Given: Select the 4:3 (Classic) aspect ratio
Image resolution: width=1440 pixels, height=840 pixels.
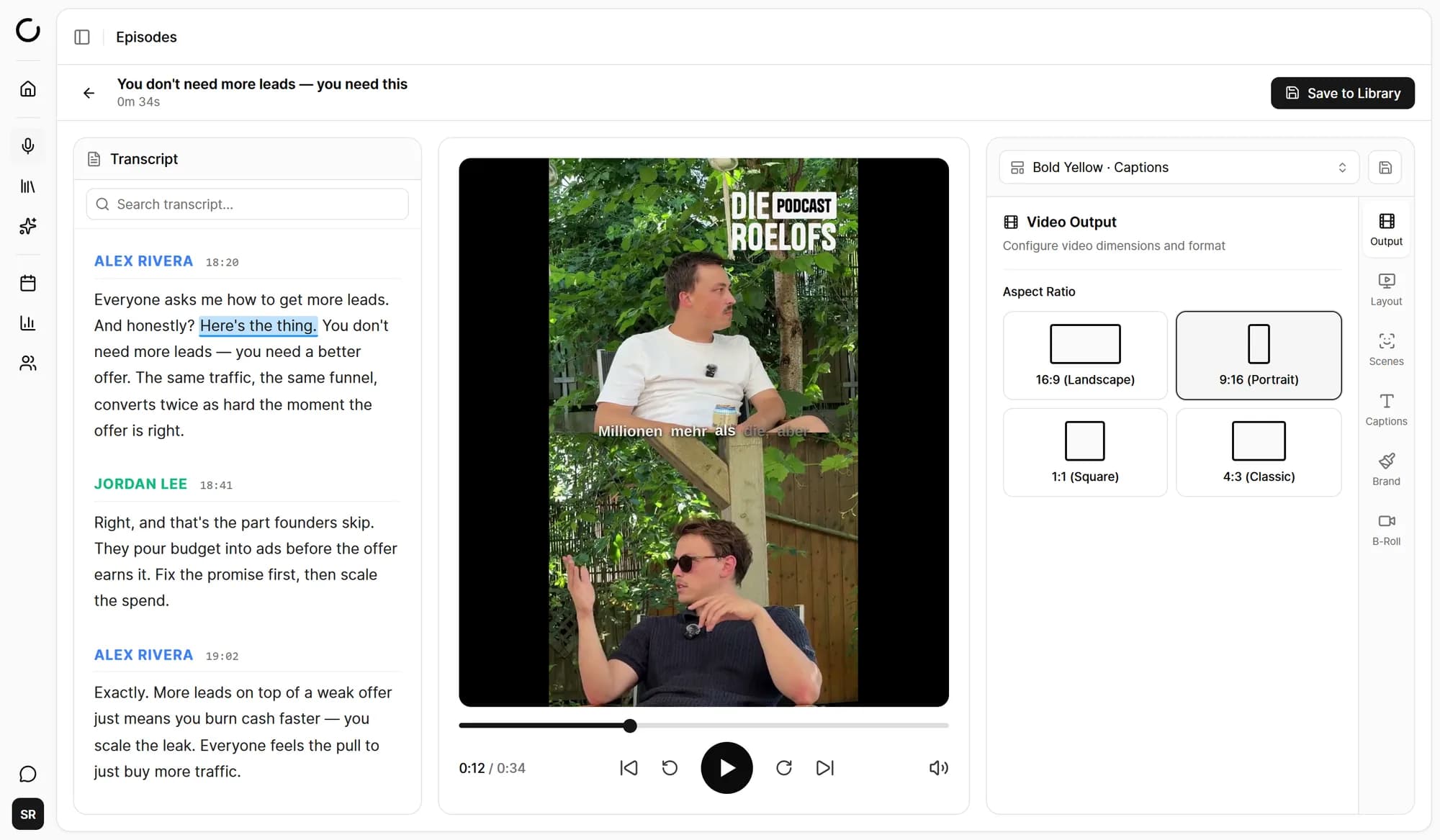Looking at the screenshot, I should (1259, 453).
